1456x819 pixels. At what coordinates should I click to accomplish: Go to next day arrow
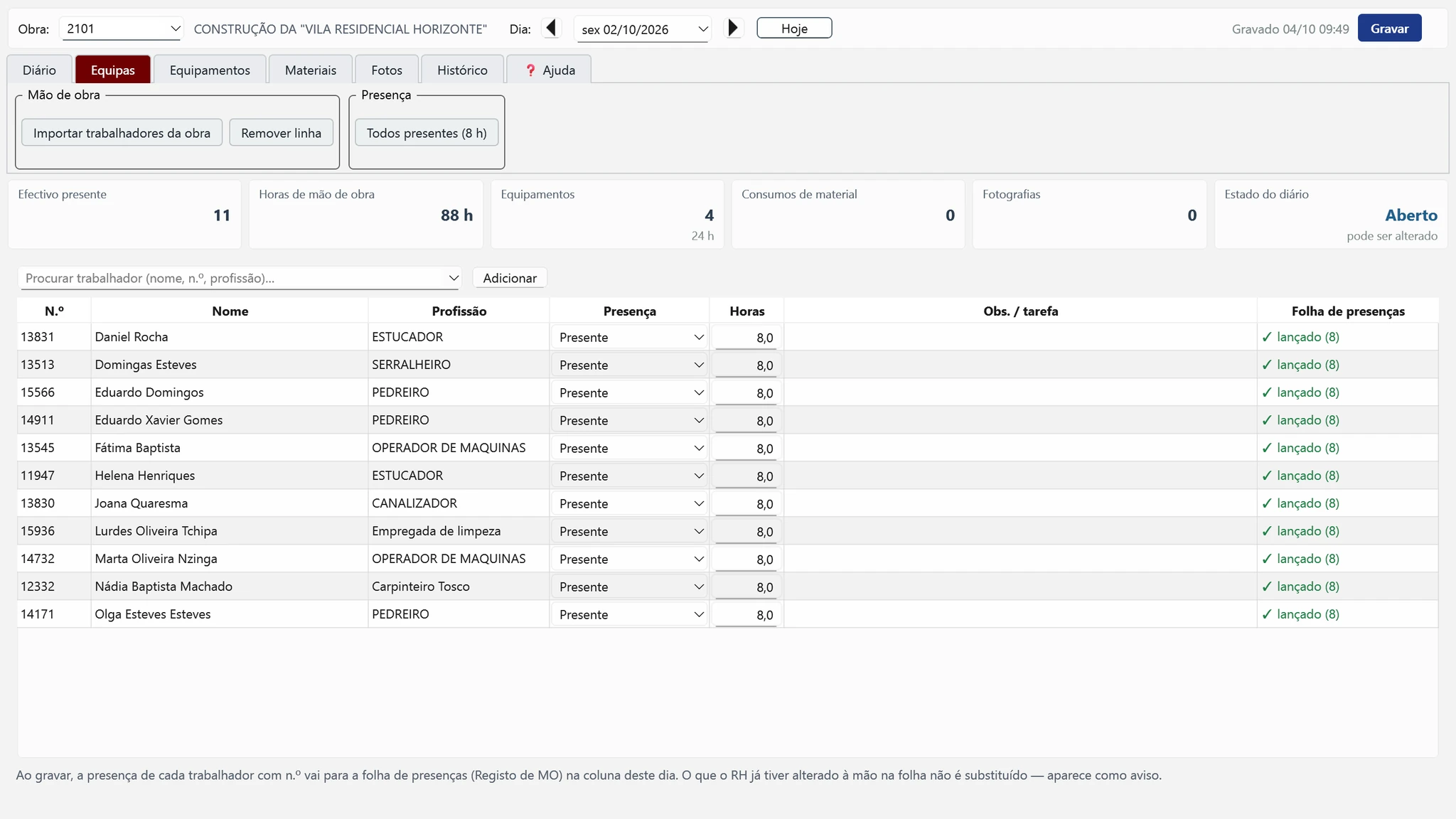click(x=733, y=28)
